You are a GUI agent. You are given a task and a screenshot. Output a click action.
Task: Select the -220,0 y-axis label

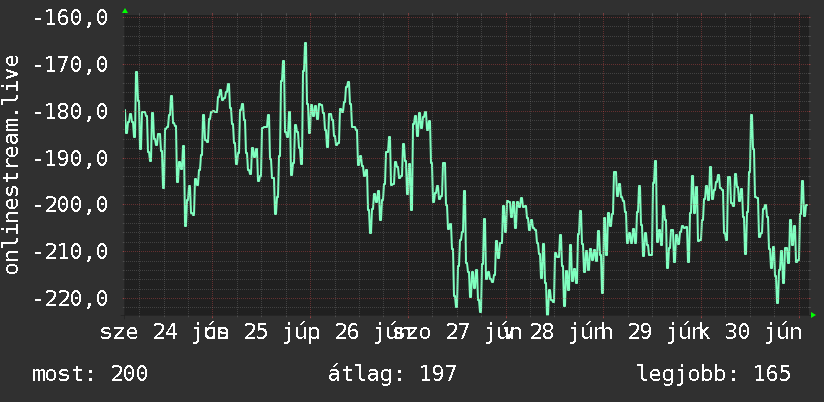pyautogui.click(x=70, y=298)
